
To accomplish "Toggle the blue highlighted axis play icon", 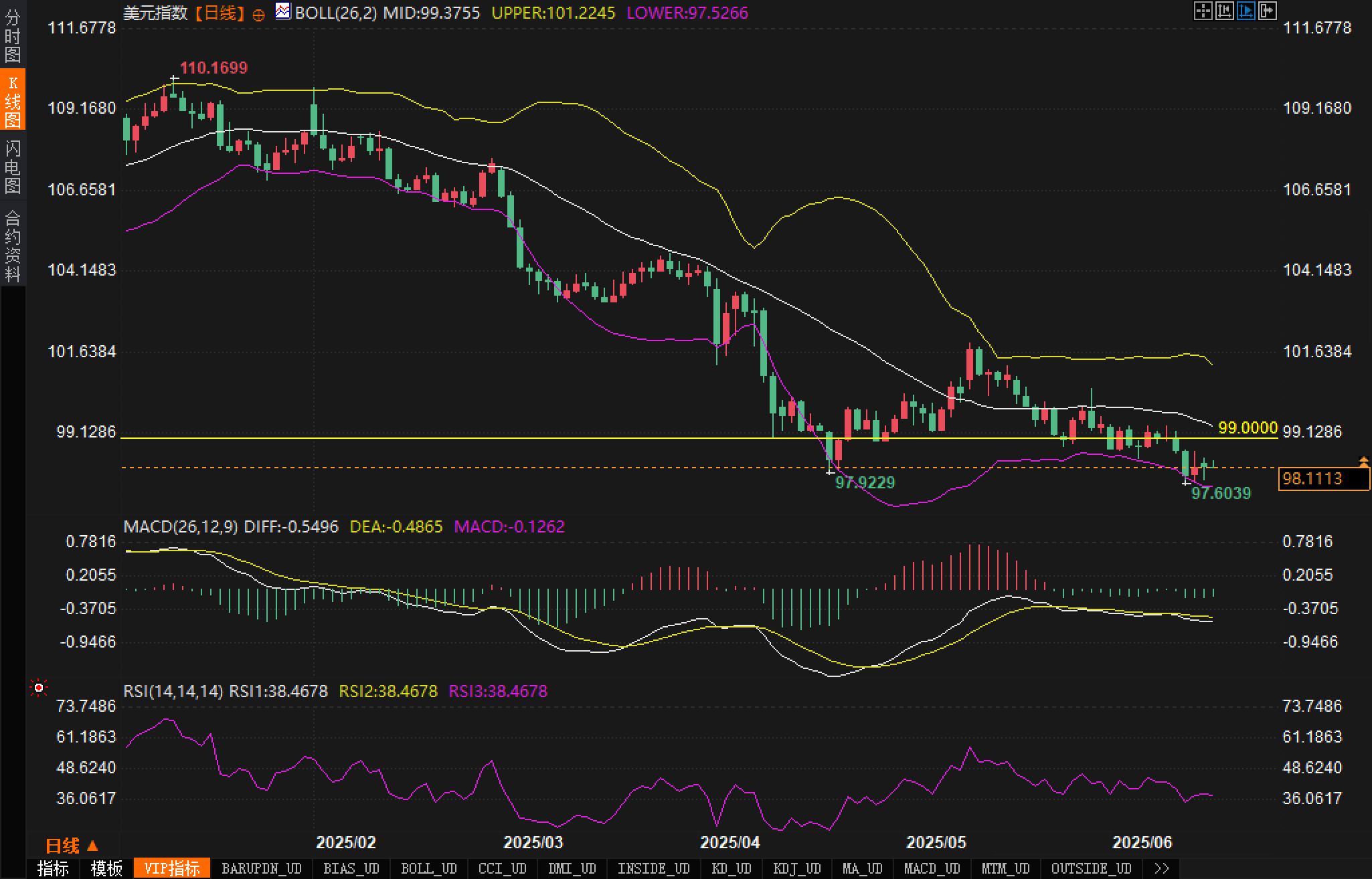I will coord(1246,11).
